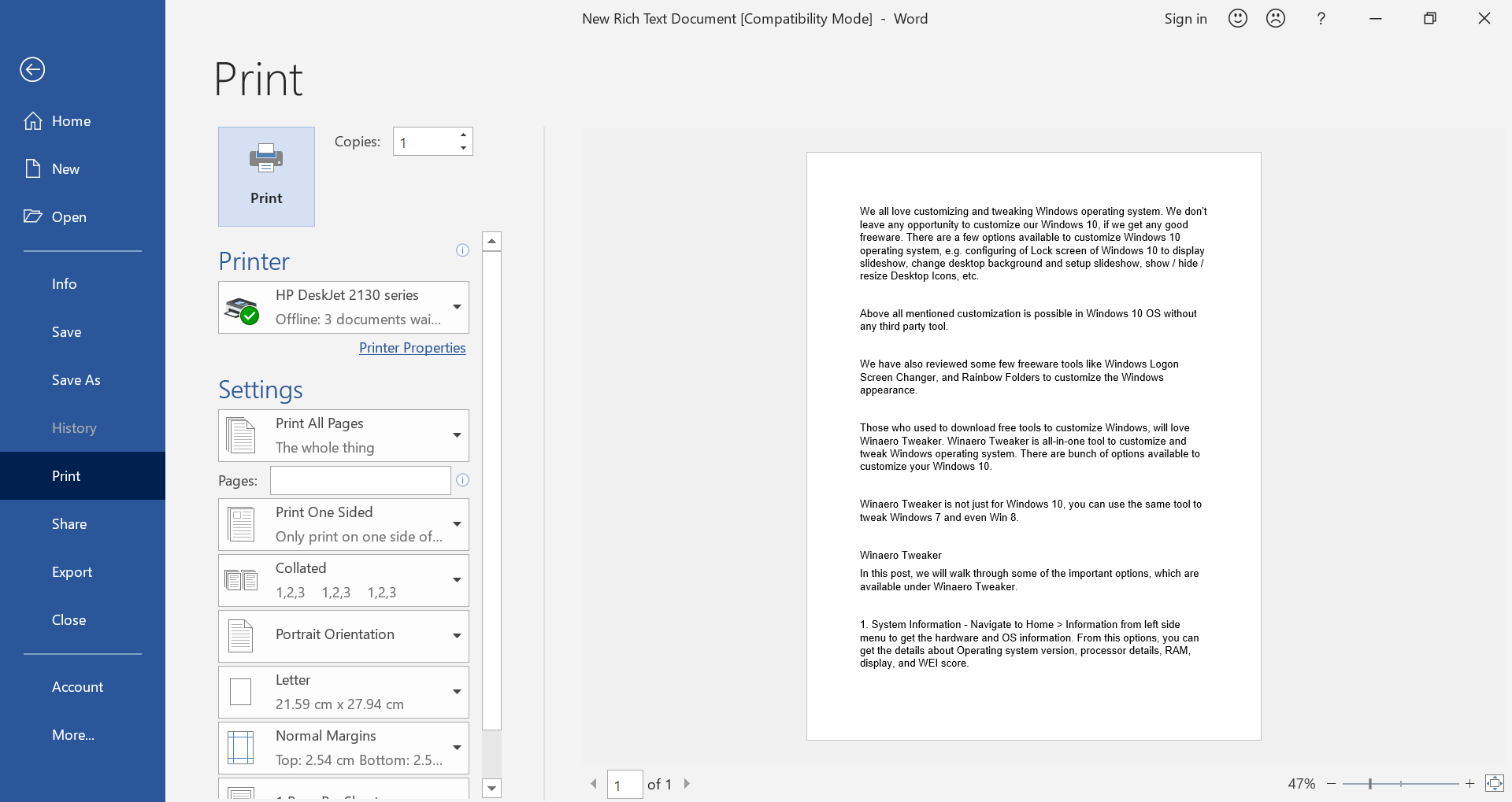Click the Help question mark icon

[1321, 17]
